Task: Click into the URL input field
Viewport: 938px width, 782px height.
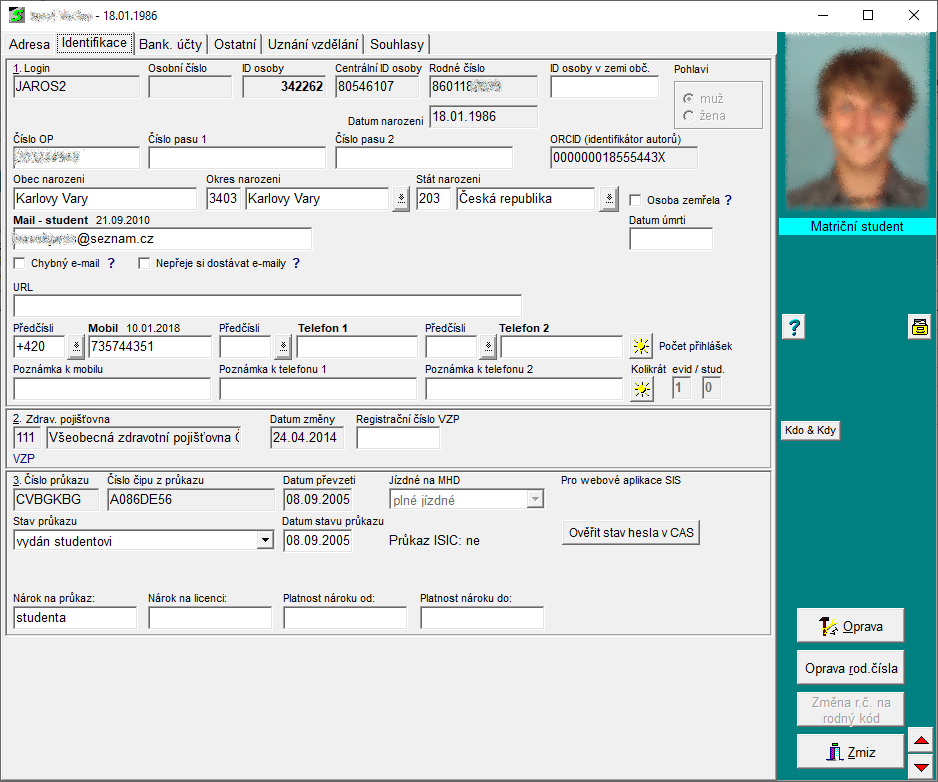Action: pyautogui.click(x=267, y=305)
